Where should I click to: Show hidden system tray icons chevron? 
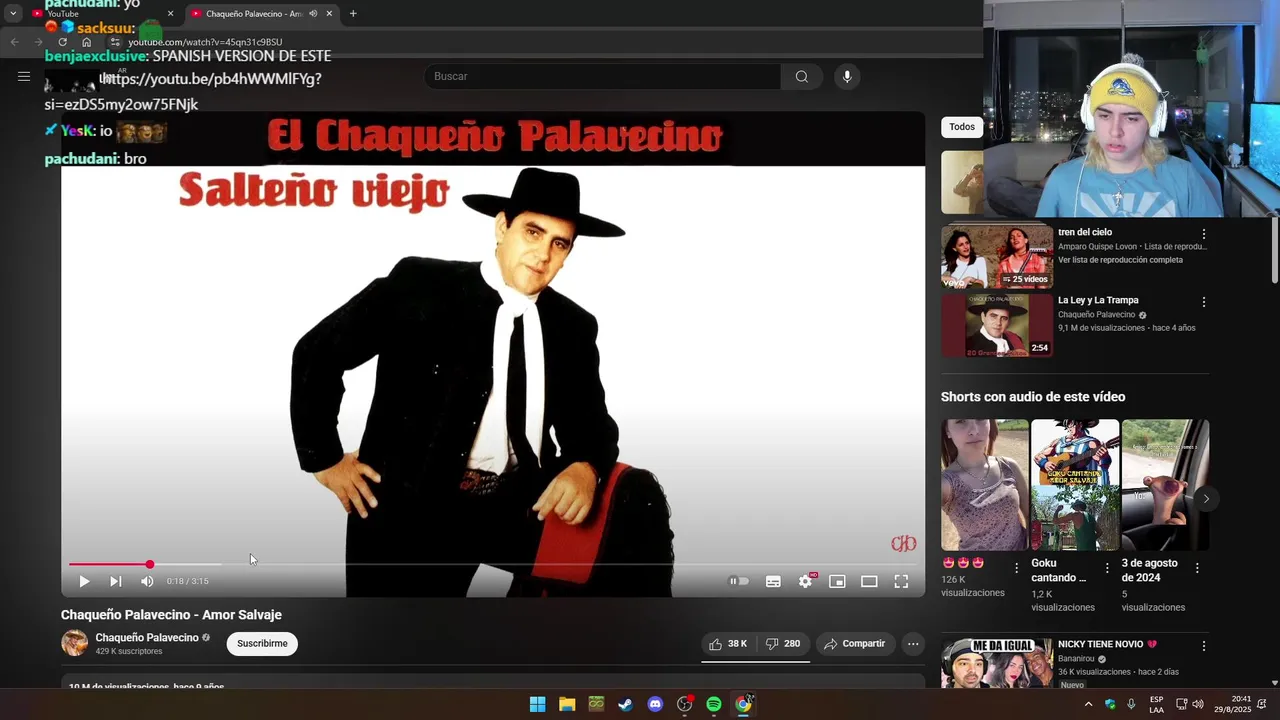pyautogui.click(x=1088, y=704)
